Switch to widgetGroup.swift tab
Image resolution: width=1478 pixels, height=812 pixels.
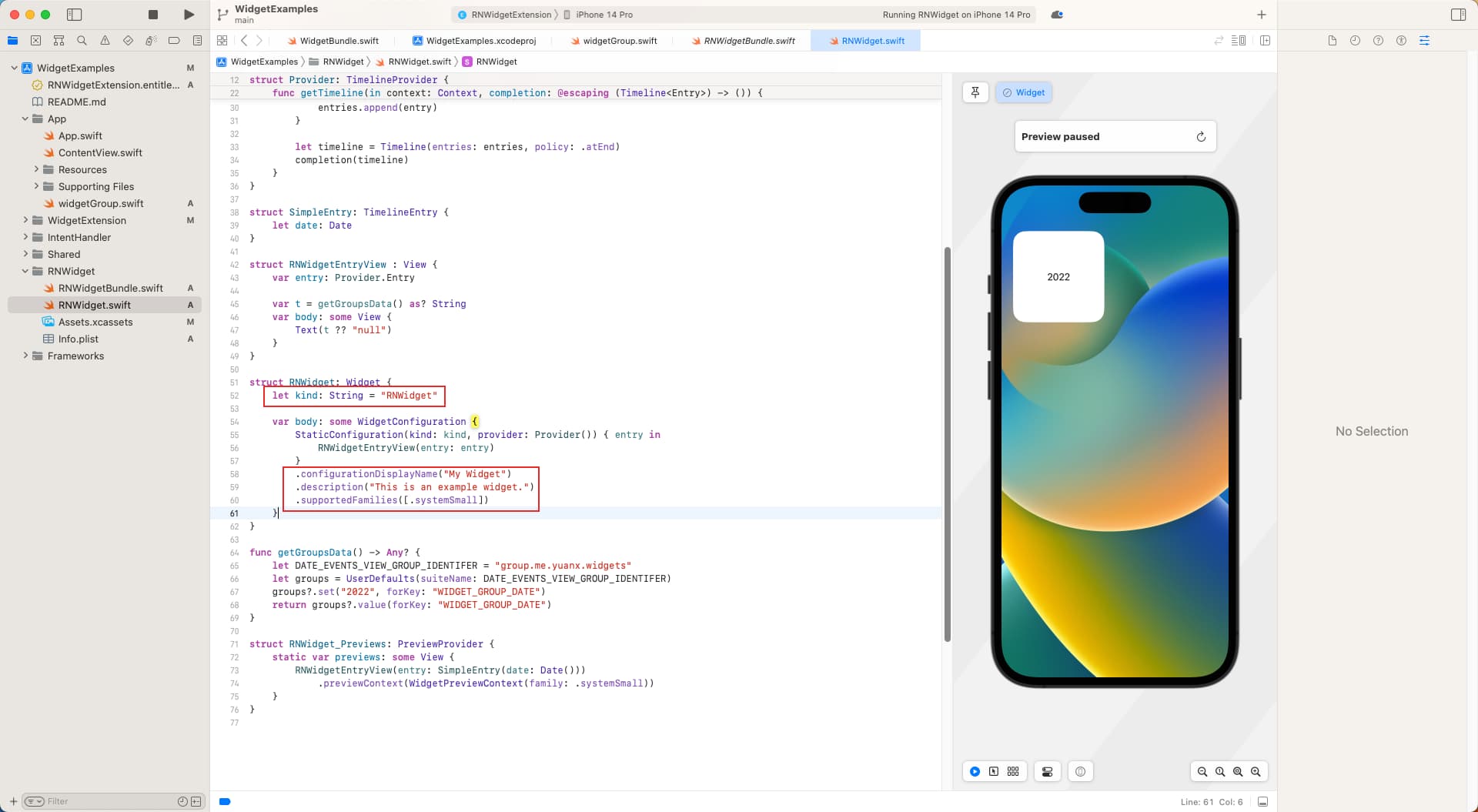[x=614, y=41]
